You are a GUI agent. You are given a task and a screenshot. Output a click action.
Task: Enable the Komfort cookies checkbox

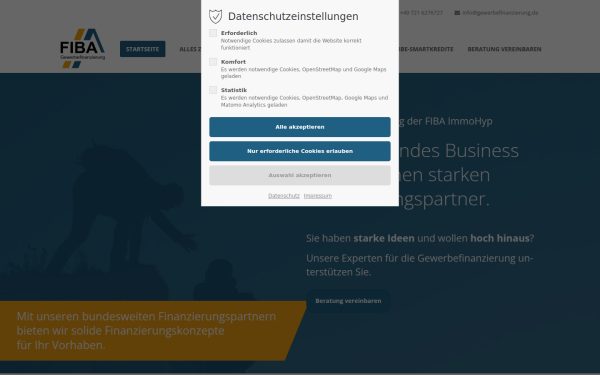pyautogui.click(x=213, y=62)
